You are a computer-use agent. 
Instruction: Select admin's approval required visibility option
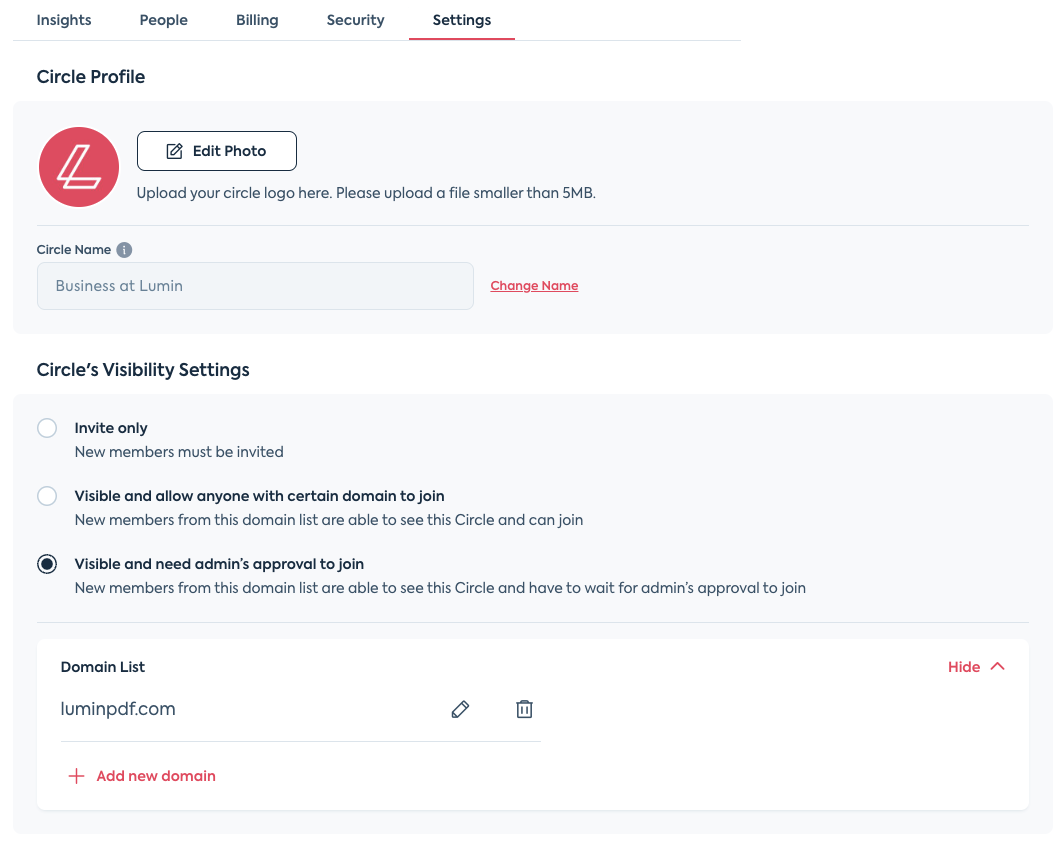point(47,563)
